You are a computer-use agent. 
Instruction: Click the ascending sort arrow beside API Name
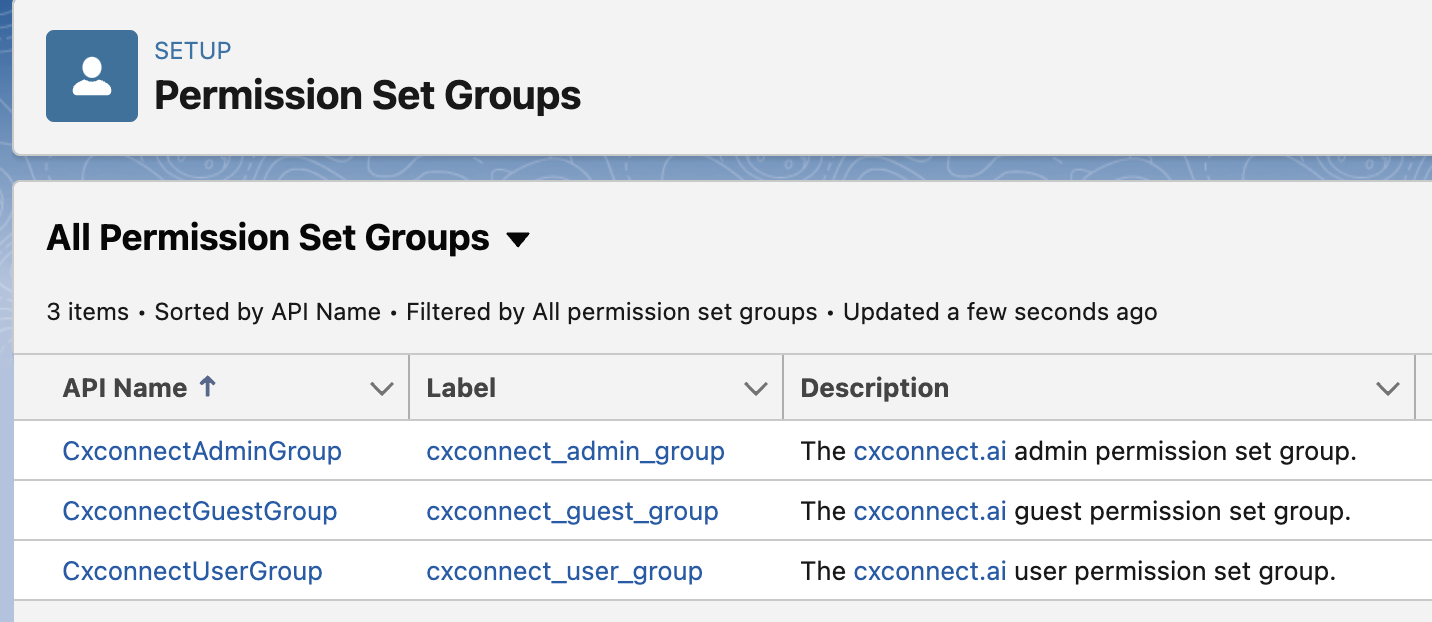pos(207,387)
